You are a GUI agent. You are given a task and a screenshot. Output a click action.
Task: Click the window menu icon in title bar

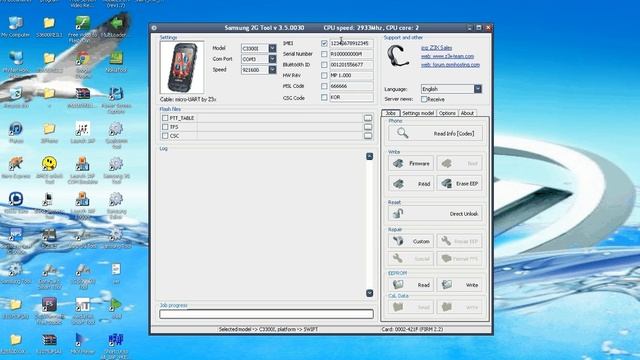pos(154,28)
